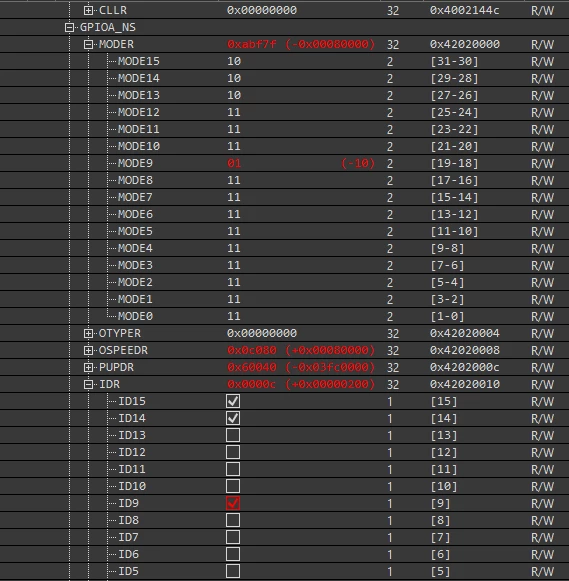Select the MODE11 field row

click(x=284, y=129)
